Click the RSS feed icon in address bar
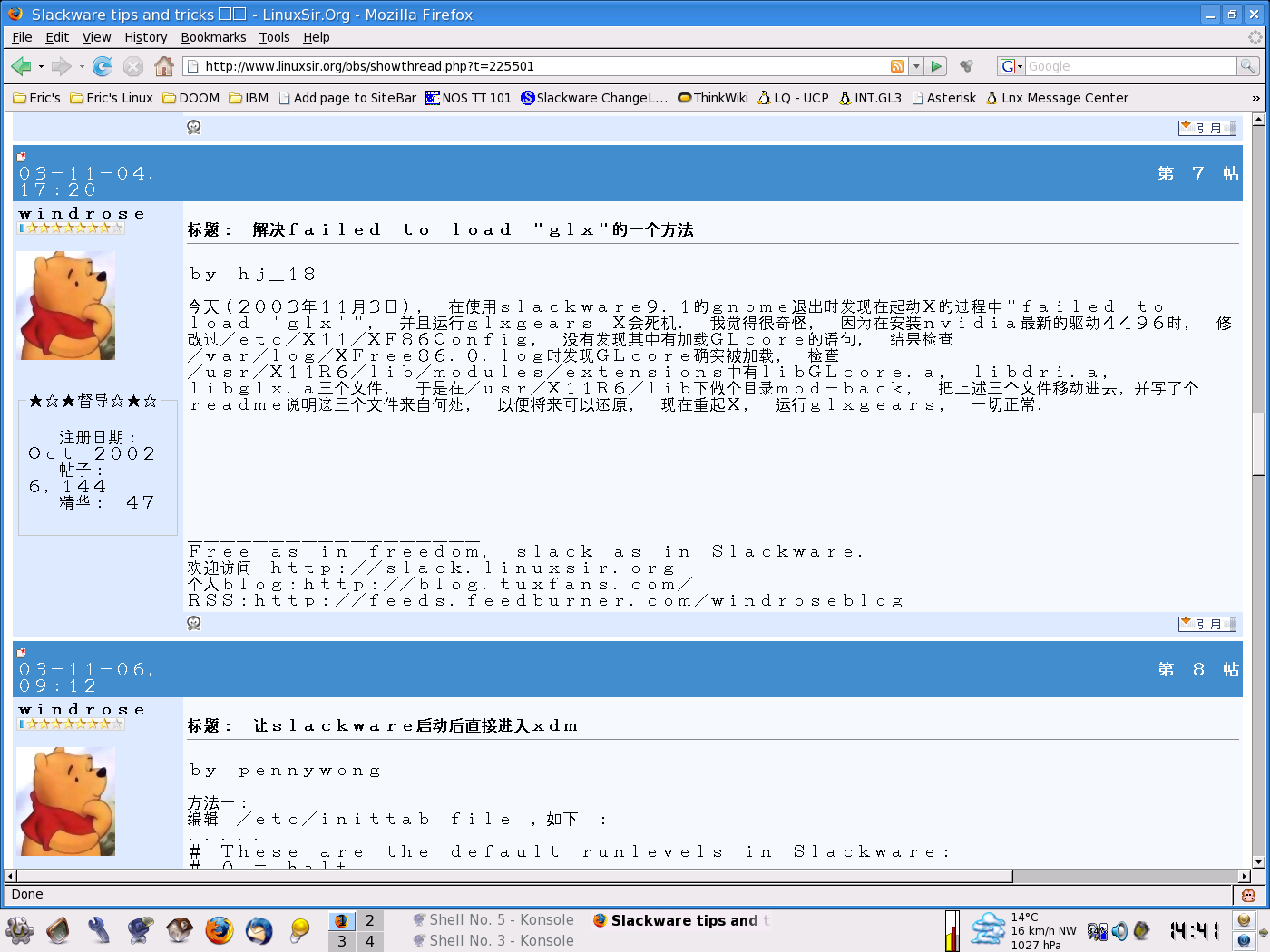This screenshot has width=1270, height=952. 897,66
